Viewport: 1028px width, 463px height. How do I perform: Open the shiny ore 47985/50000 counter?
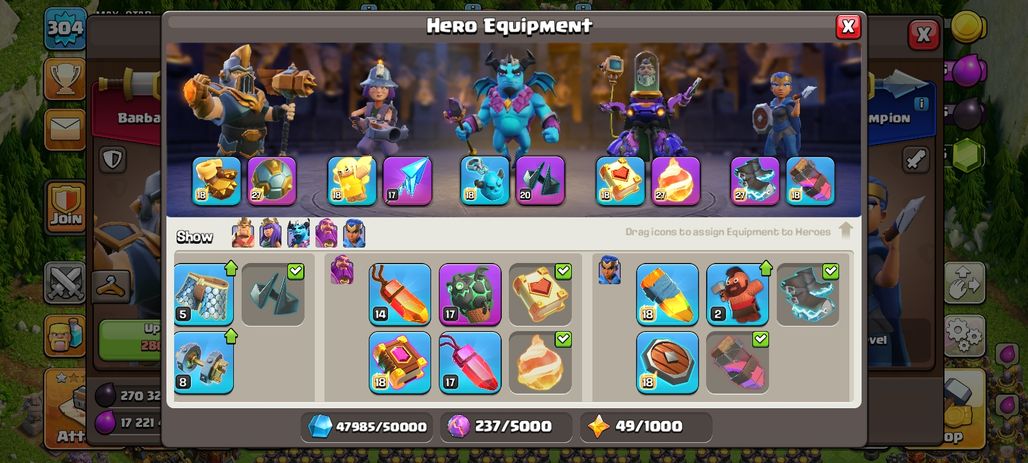(367, 426)
